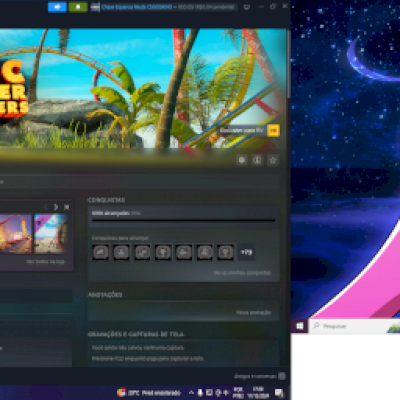
Task: Click the volume speaker tray icon
Action: click(226, 393)
